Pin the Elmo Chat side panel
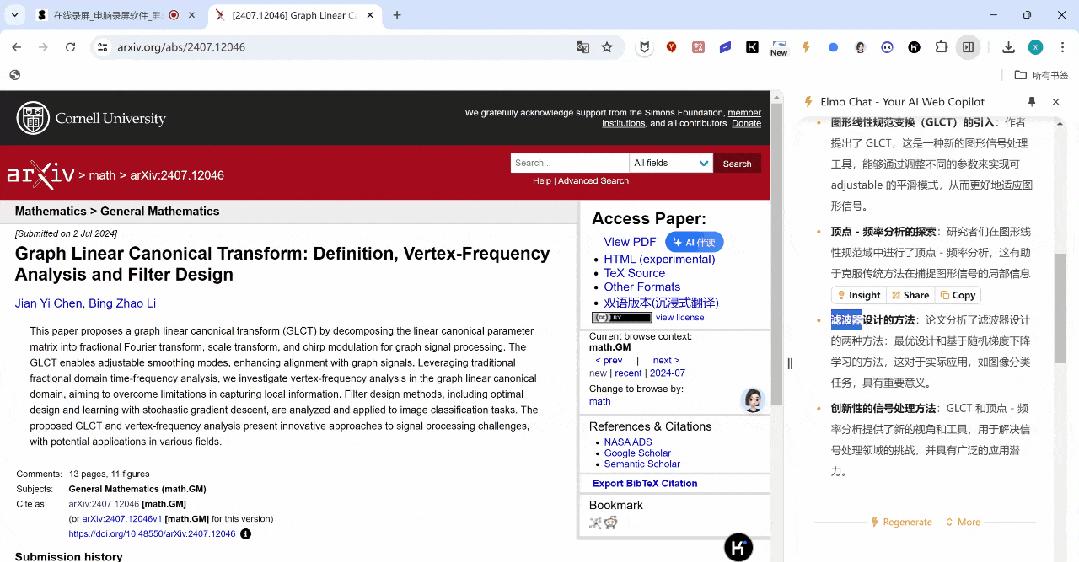The height and width of the screenshot is (562, 1079). point(1031,102)
